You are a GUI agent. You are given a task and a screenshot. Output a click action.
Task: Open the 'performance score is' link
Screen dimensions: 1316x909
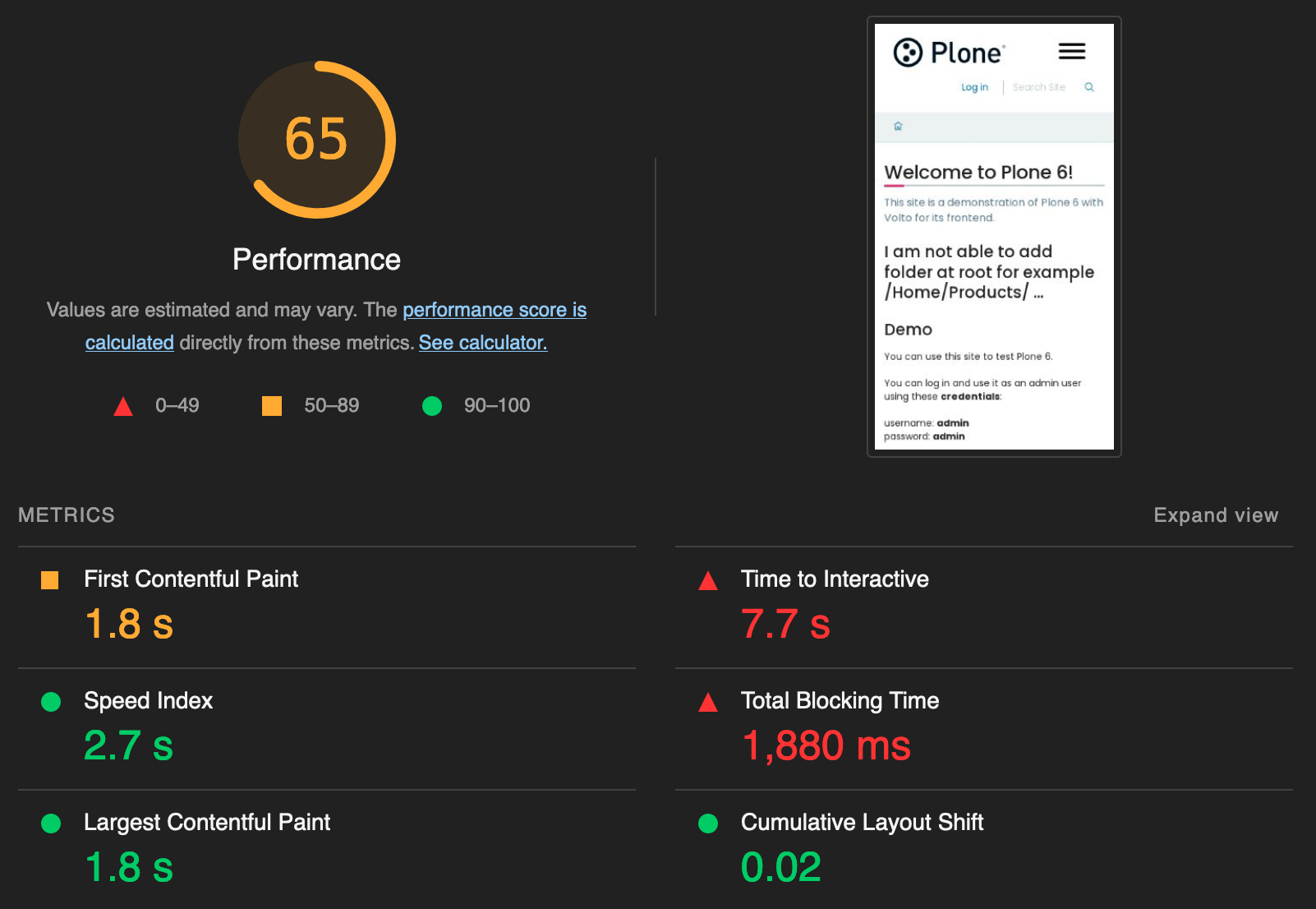click(494, 310)
